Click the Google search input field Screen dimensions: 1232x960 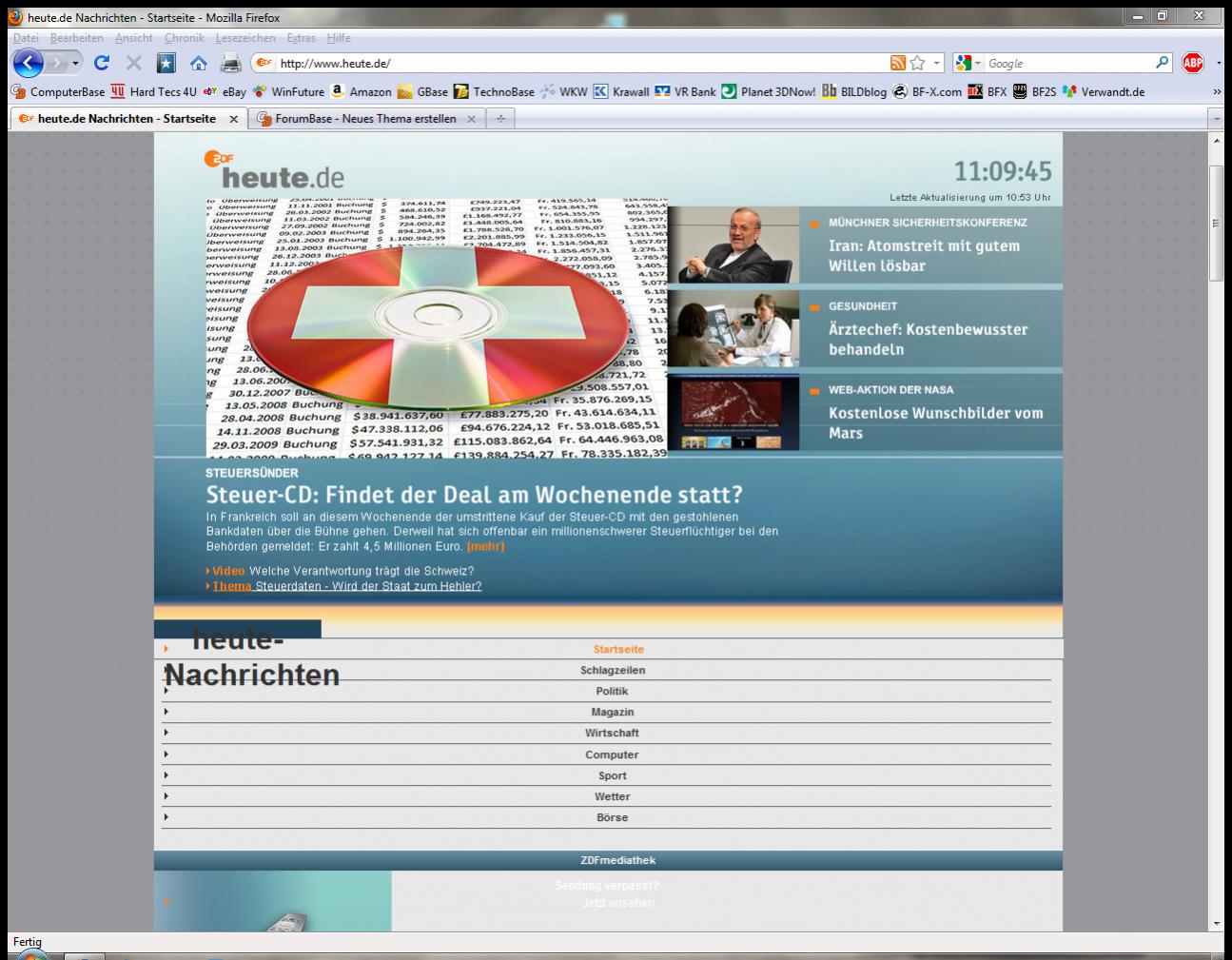pos(1068,64)
